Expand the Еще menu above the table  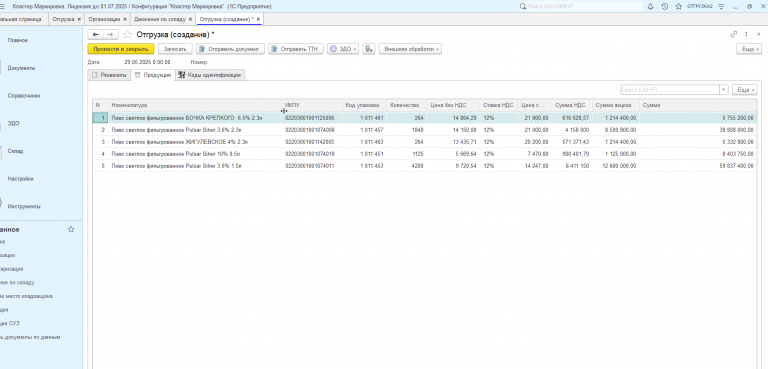pyautogui.click(x=744, y=90)
